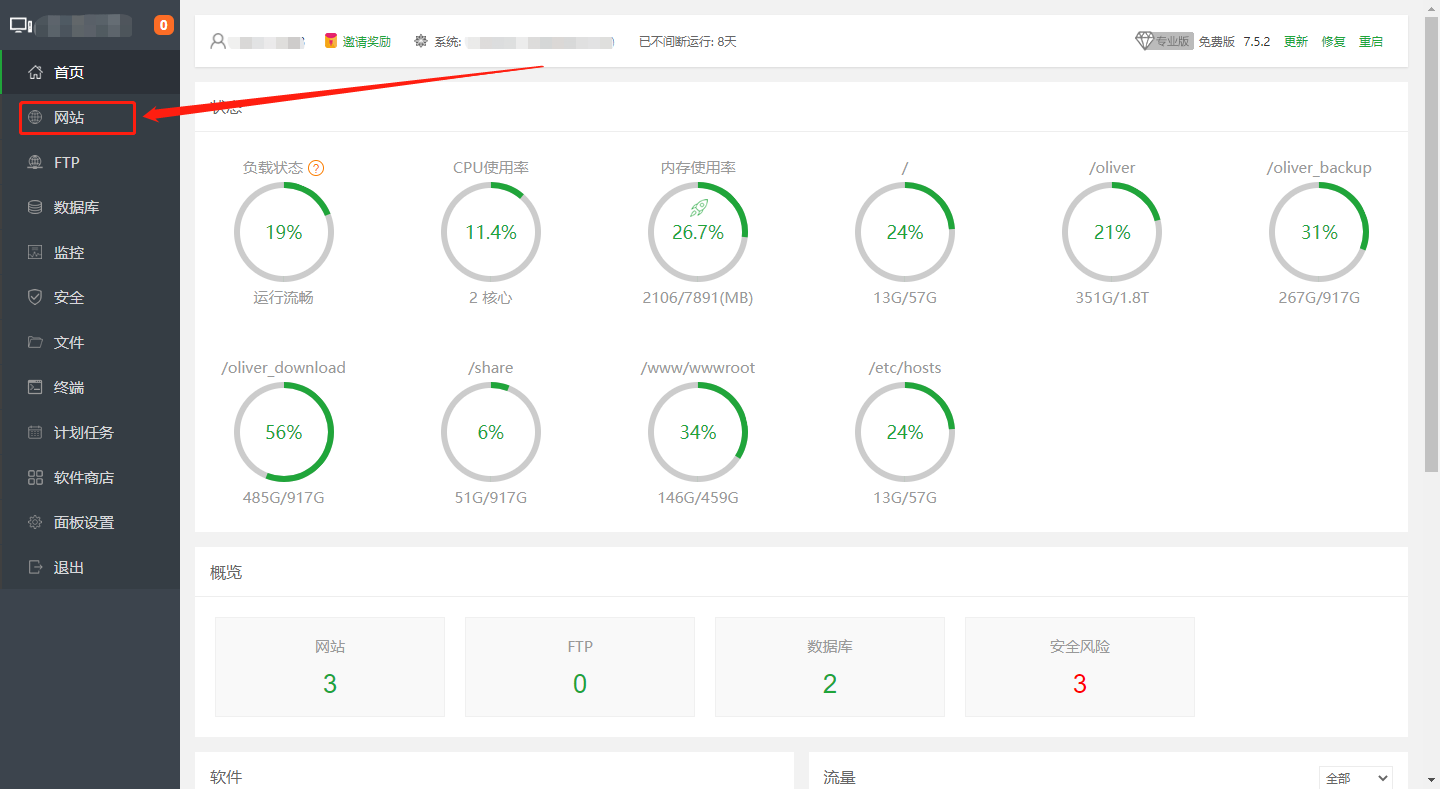
Task: Click the rocket icon in memory usage gauge
Action: click(698, 207)
